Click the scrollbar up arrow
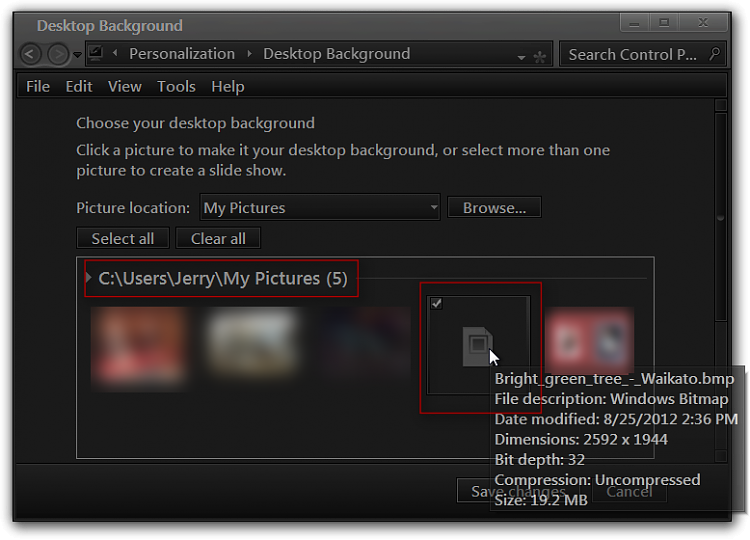This screenshot has height=540, width=750. pos(721,105)
